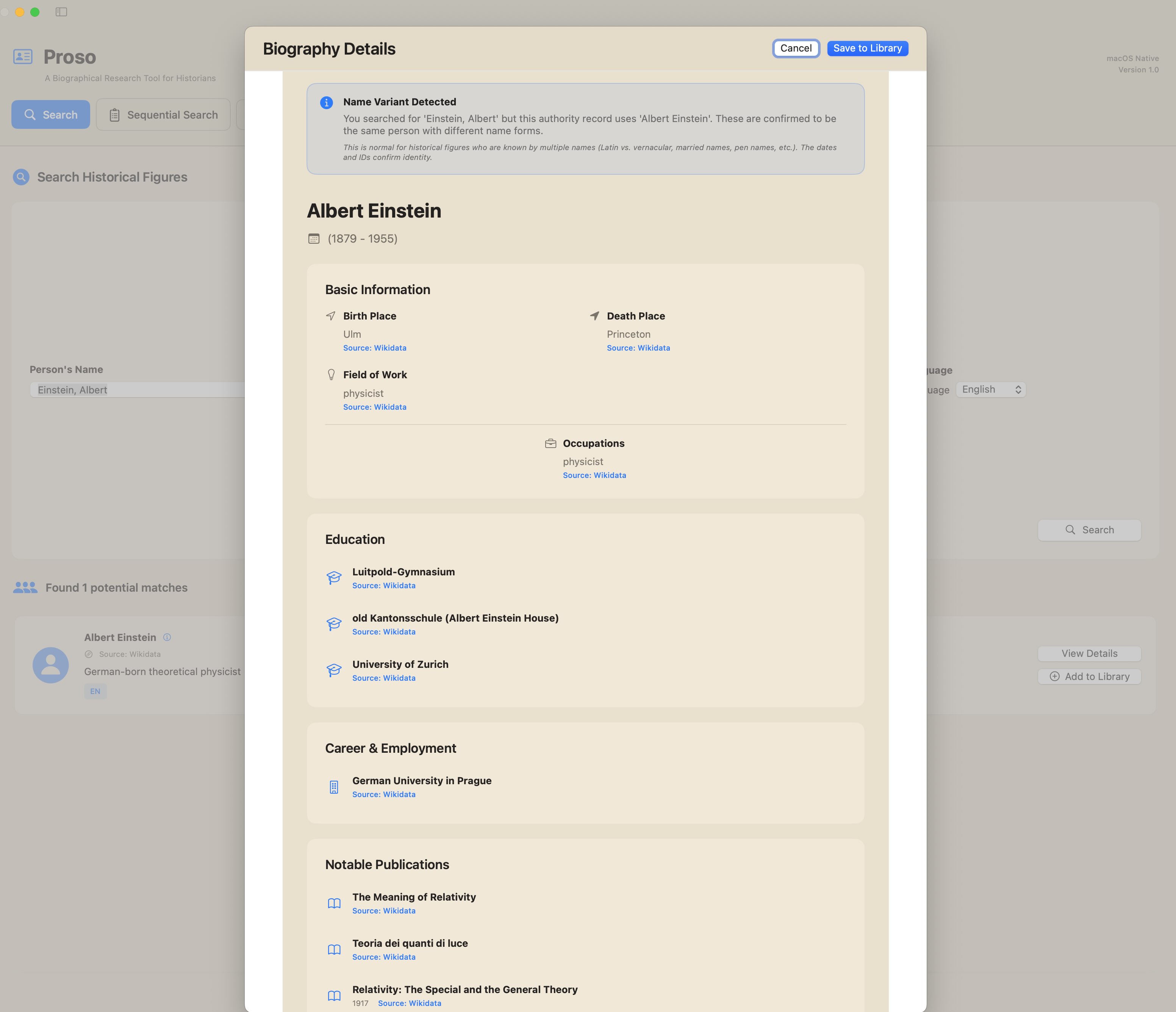
Task: Click the Person's Name input field
Action: coord(136,390)
